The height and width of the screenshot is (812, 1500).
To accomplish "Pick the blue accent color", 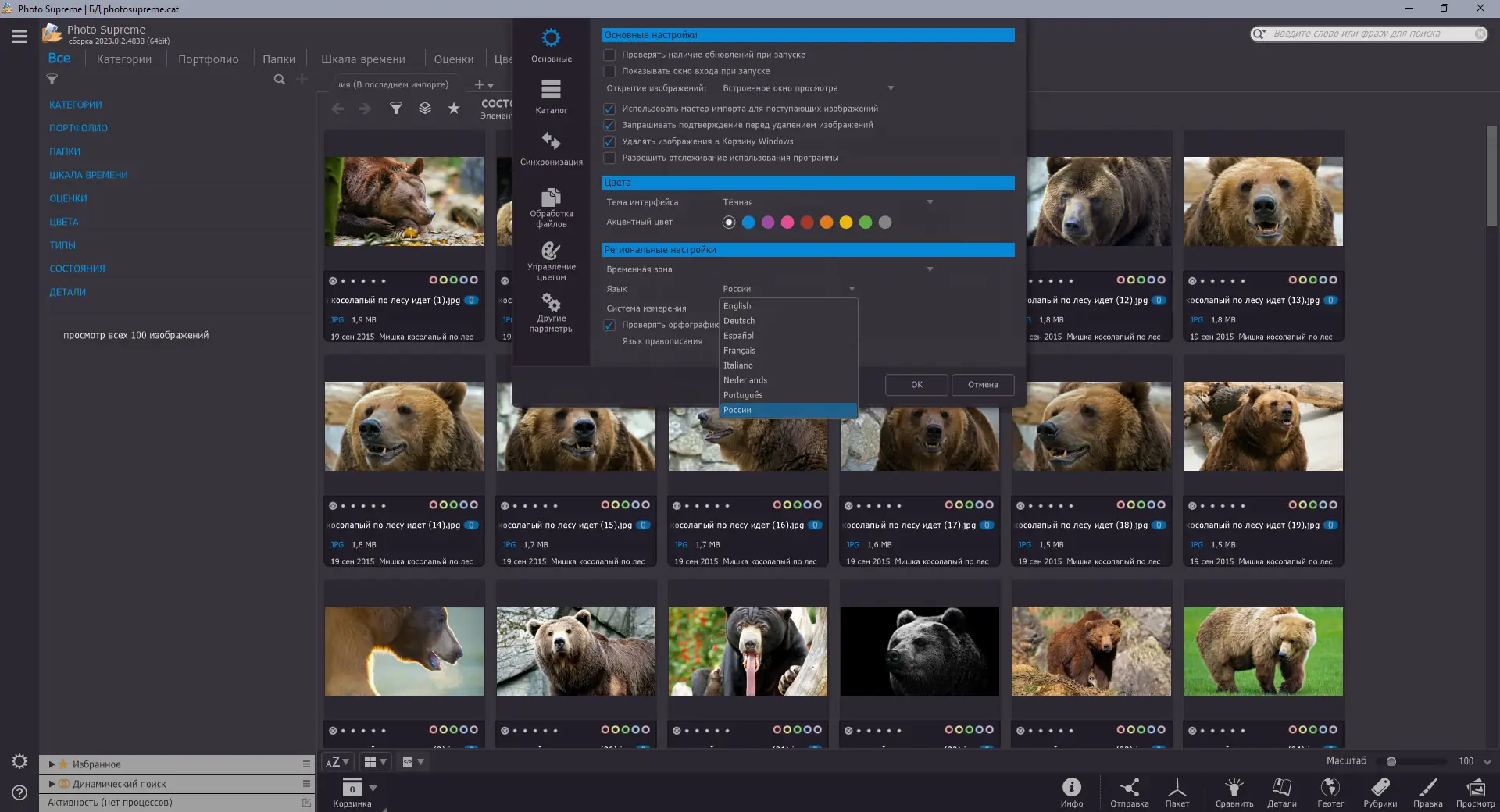I will tap(748, 223).
